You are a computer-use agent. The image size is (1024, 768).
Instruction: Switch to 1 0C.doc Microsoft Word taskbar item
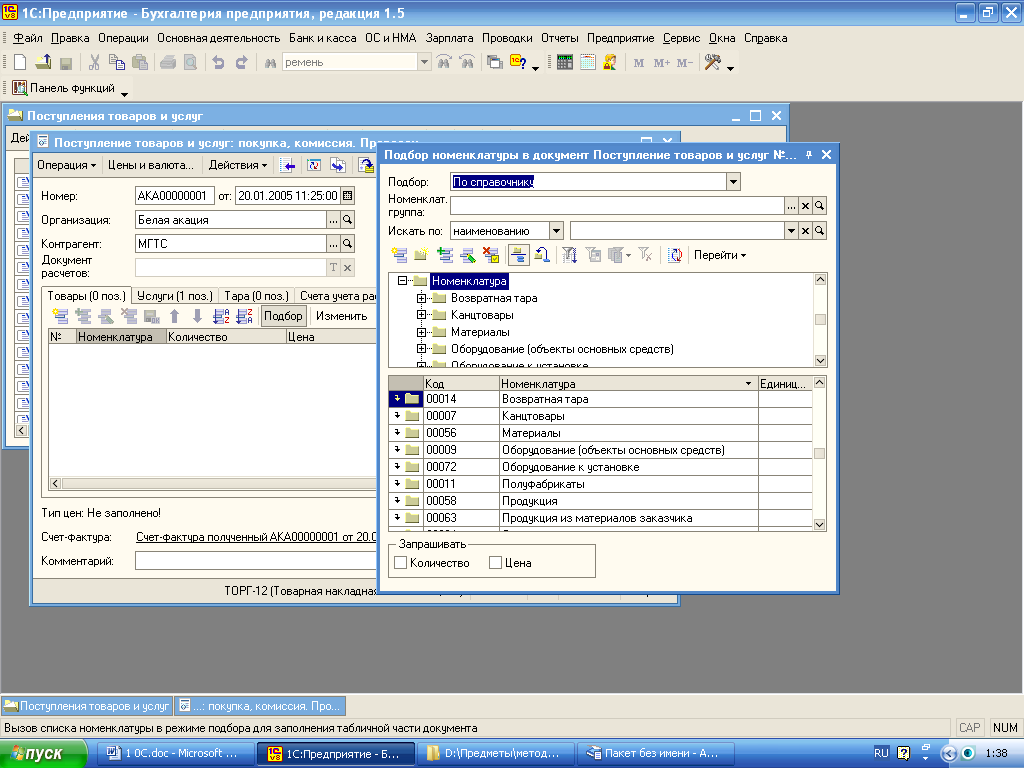[x=176, y=754]
